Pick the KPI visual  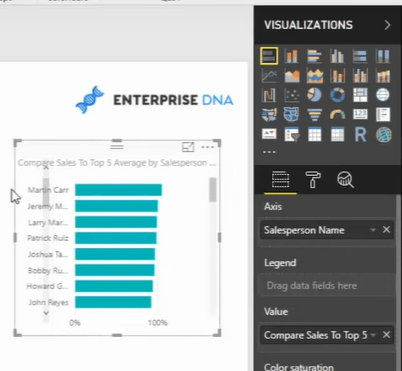(x=269, y=135)
